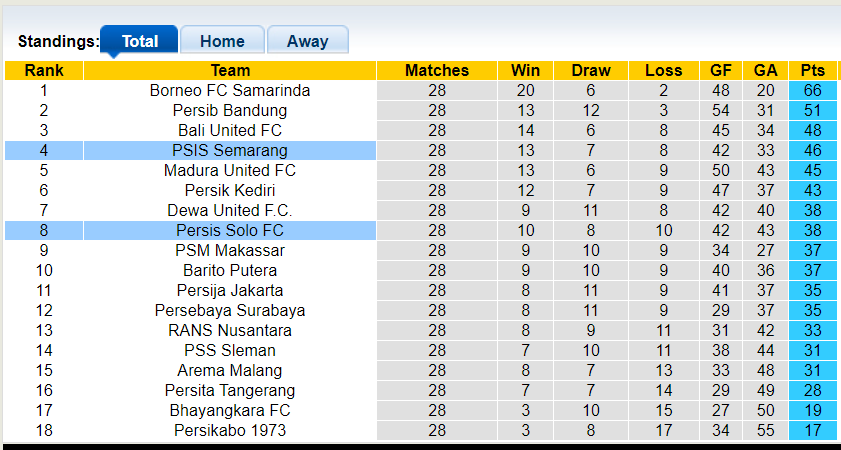Click the Persebaya Surabaya team name

tap(230, 310)
